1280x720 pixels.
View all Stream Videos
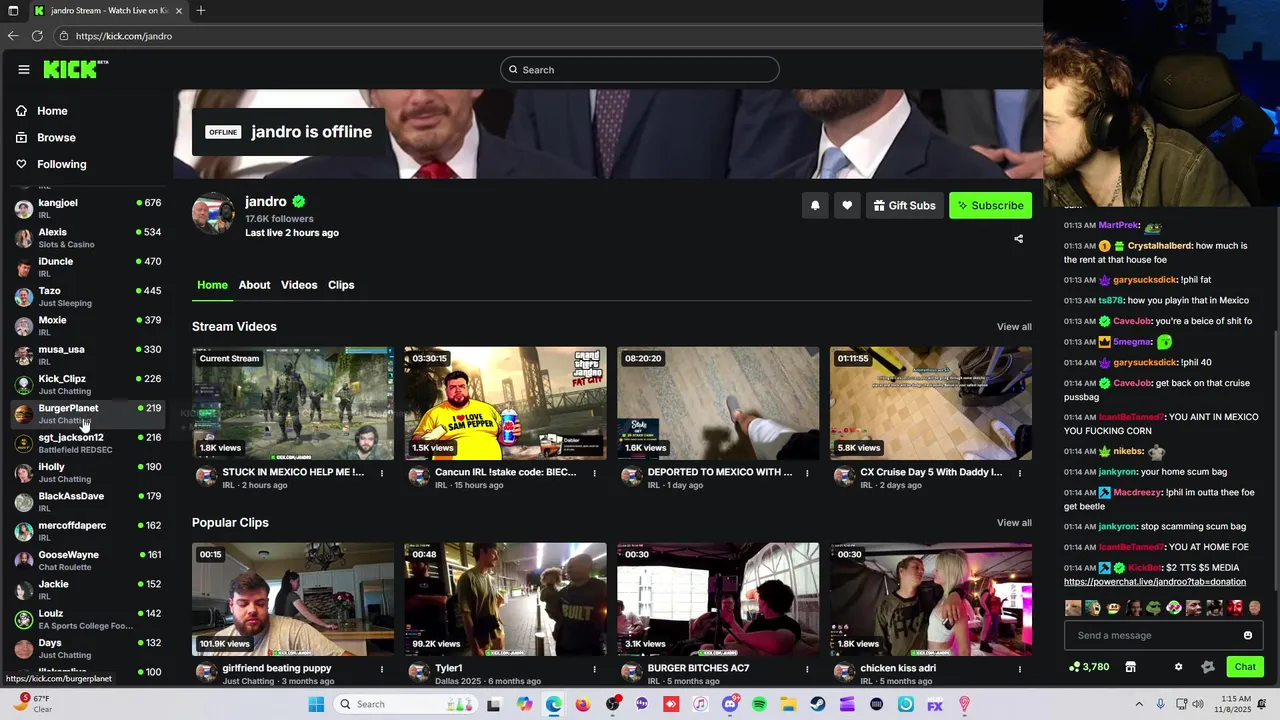pos(1014,327)
